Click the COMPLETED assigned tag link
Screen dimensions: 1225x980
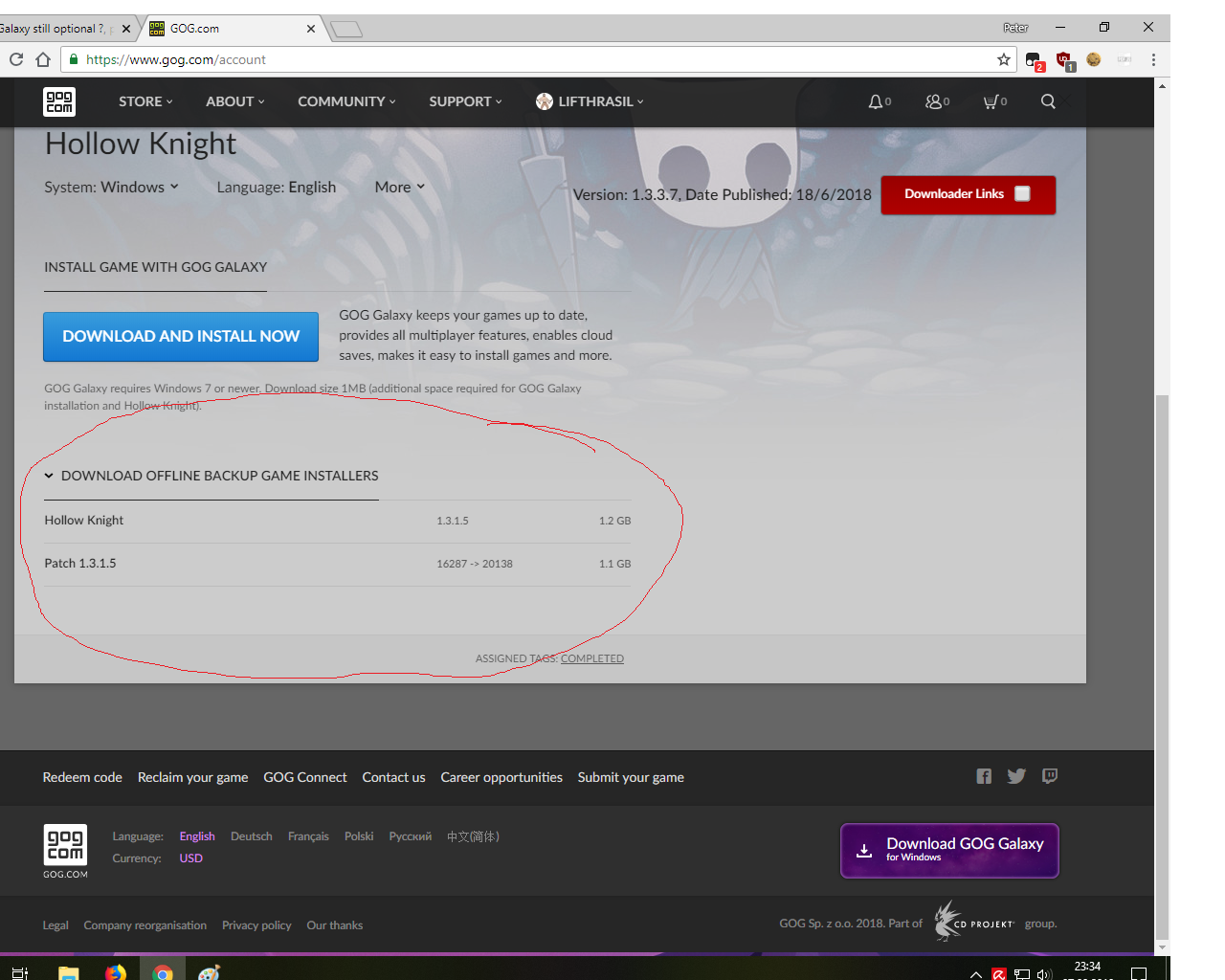tap(592, 658)
